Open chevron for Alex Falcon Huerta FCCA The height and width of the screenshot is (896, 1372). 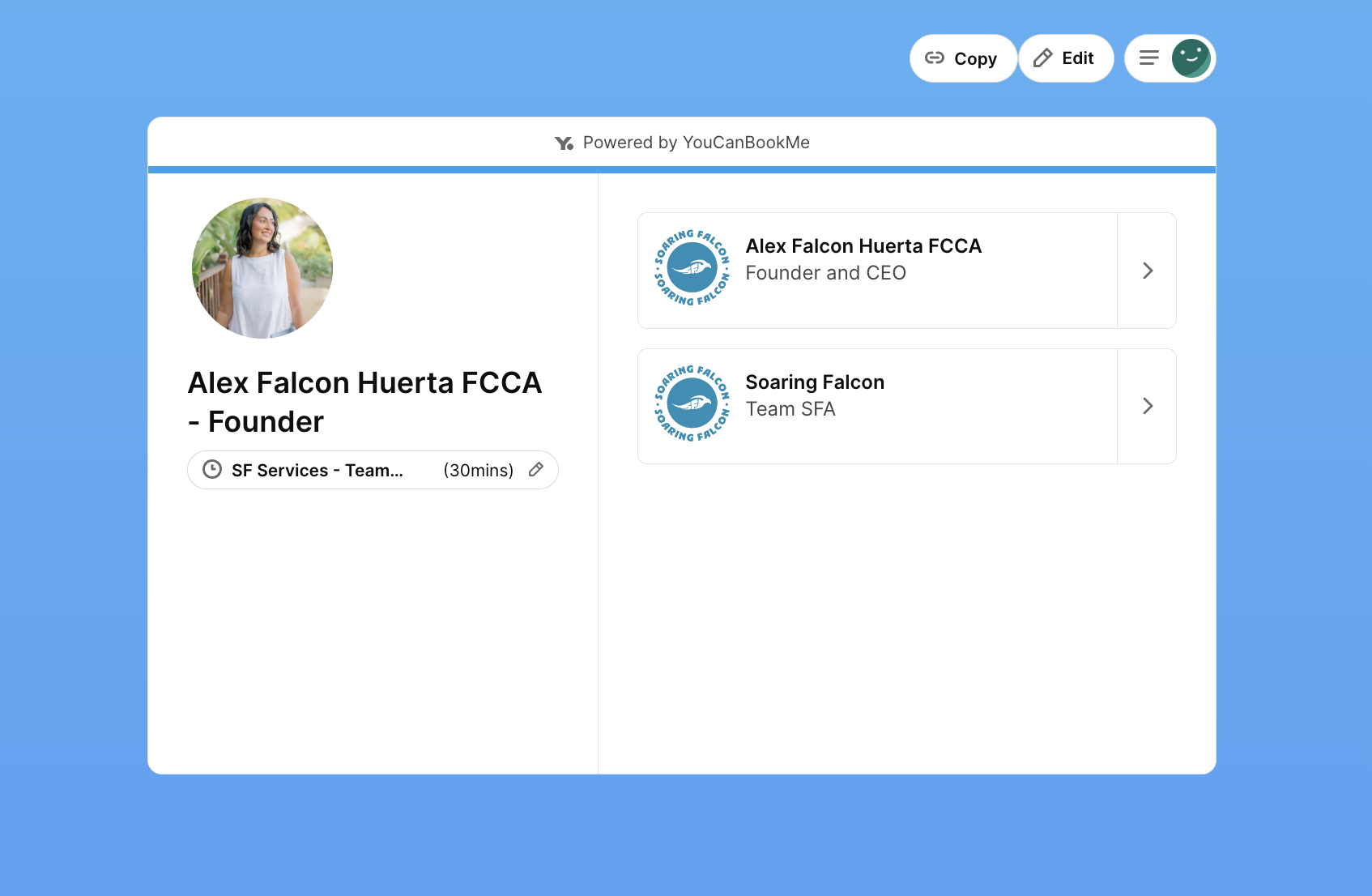coord(1147,271)
